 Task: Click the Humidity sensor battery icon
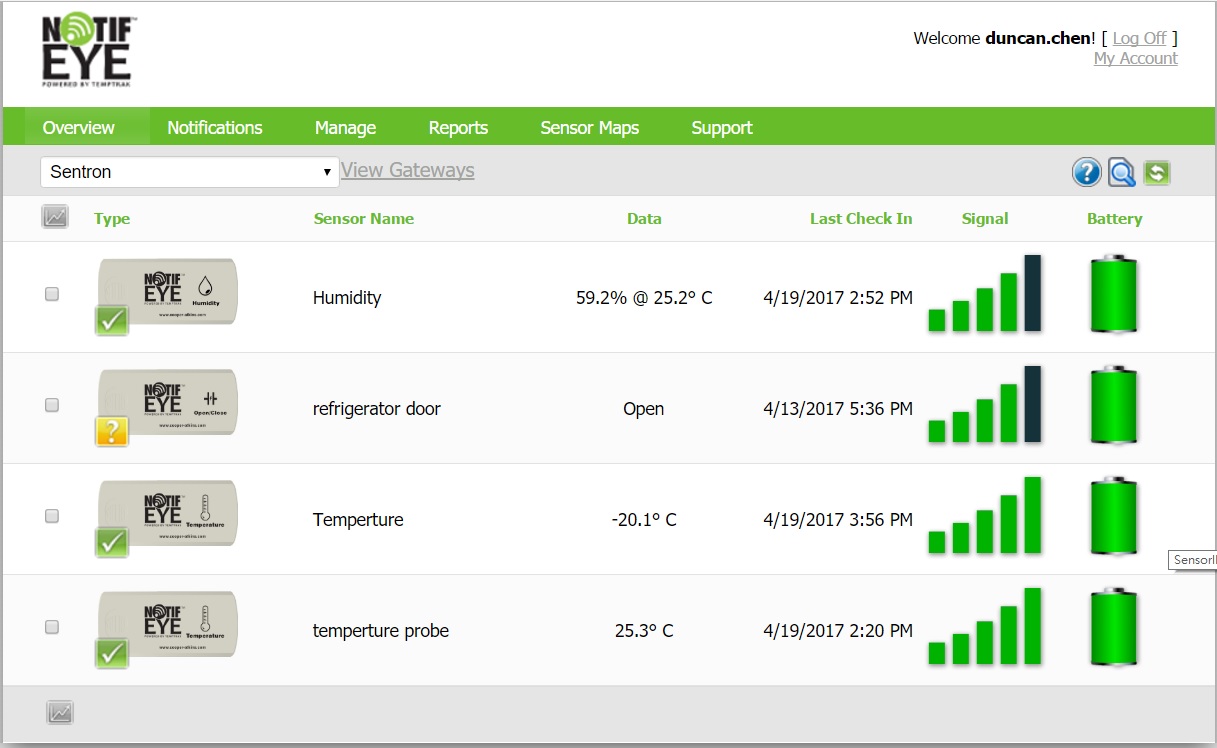click(1113, 295)
